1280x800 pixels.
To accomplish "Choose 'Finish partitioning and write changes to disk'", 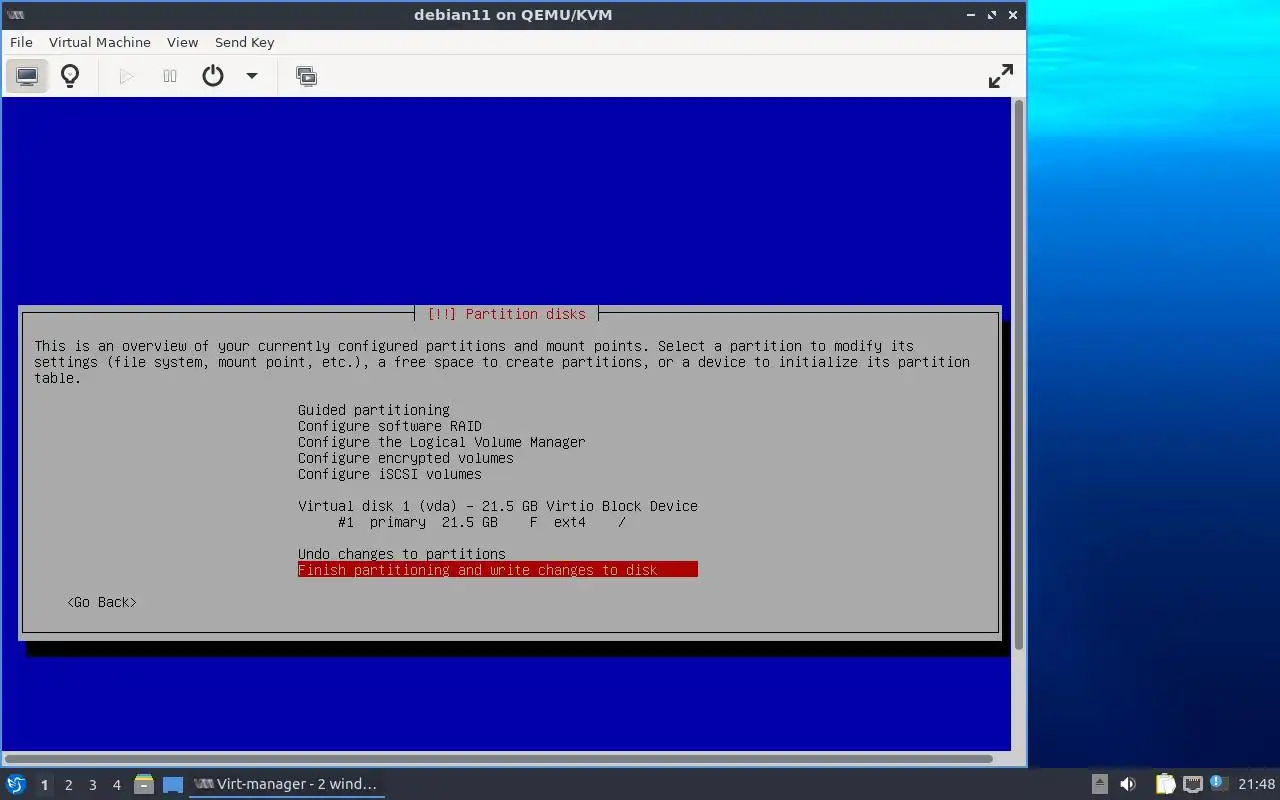I will pos(498,570).
